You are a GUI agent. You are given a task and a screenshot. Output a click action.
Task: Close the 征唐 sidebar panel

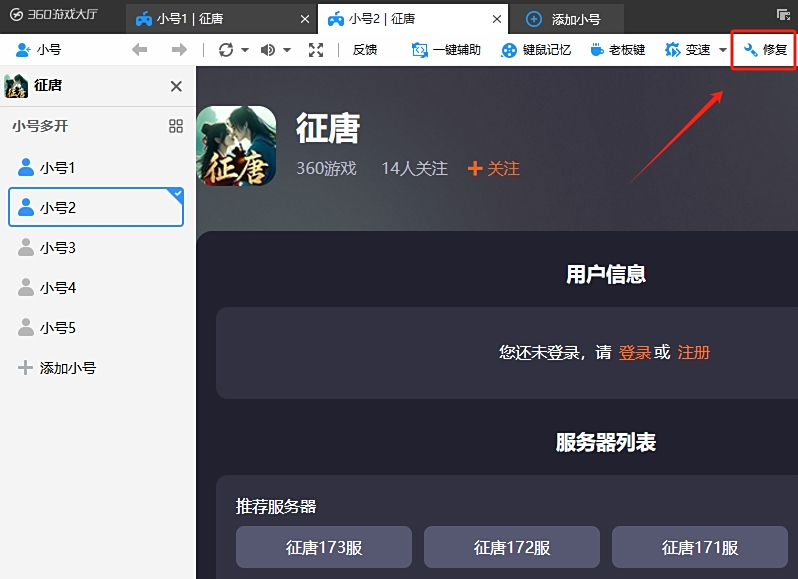[x=177, y=87]
